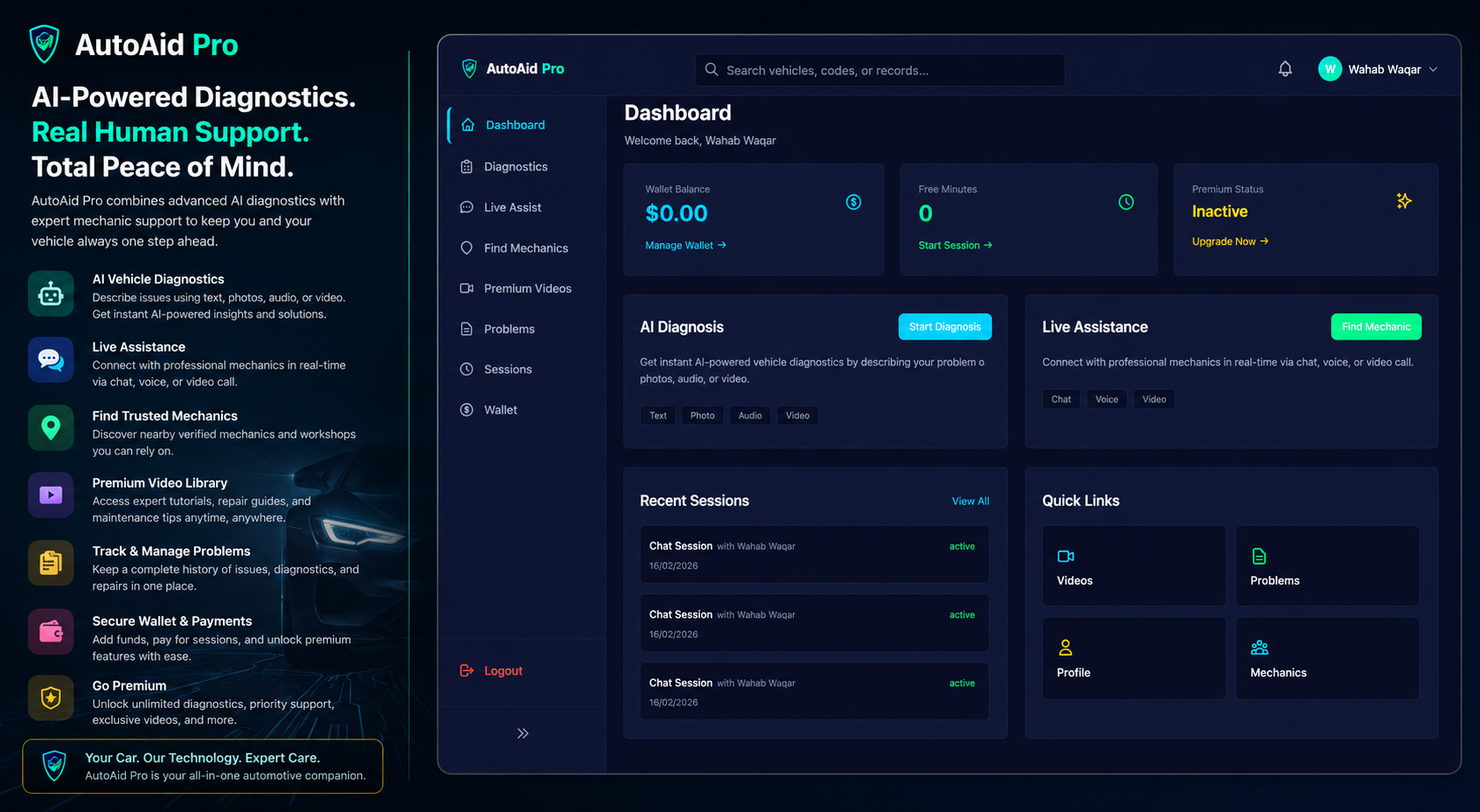Click the sparkle icon in Premium Status card
Viewport: 1480px width, 812px height.
[x=1404, y=201]
